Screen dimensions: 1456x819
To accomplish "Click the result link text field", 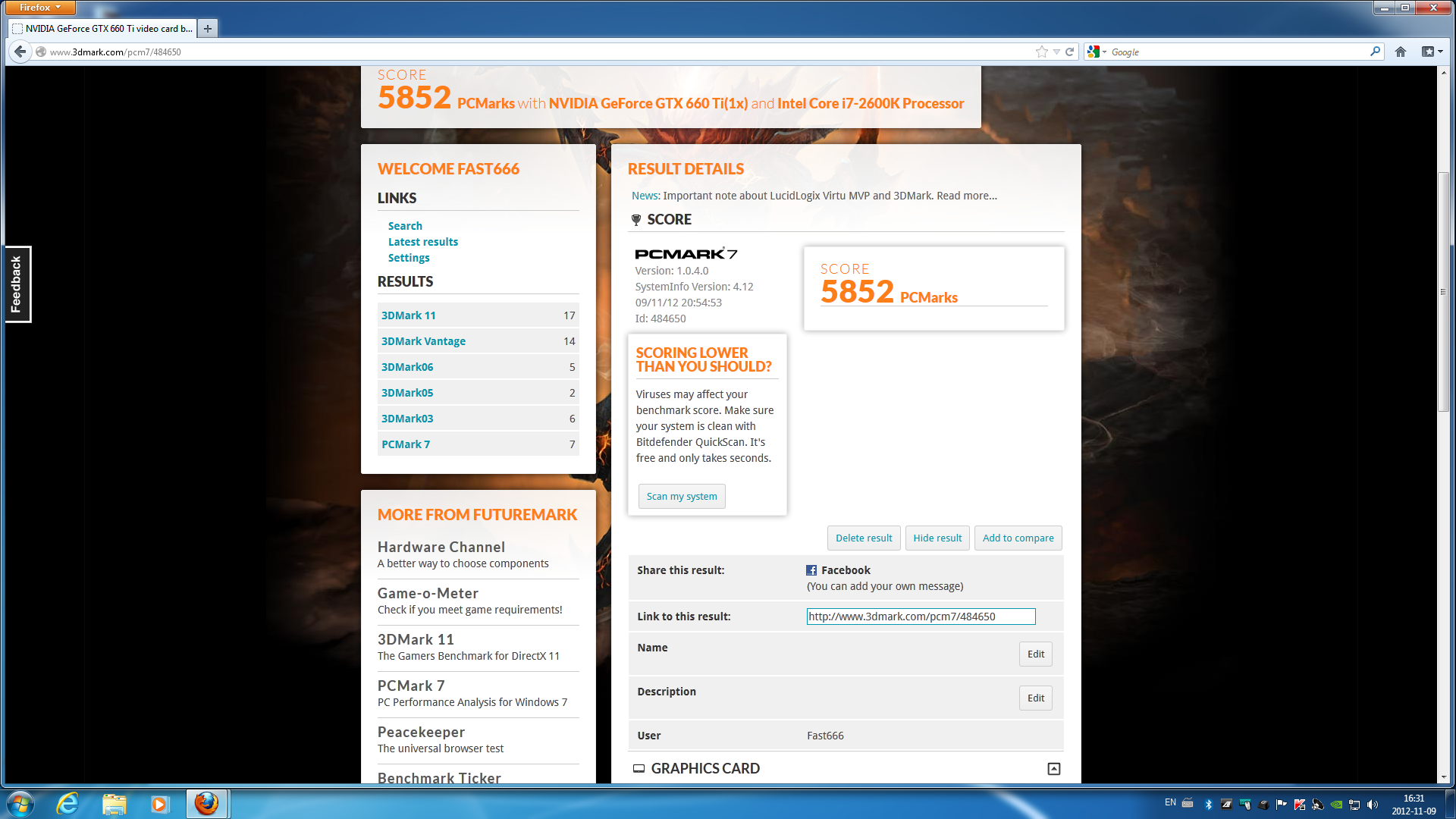I will [x=921, y=617].
